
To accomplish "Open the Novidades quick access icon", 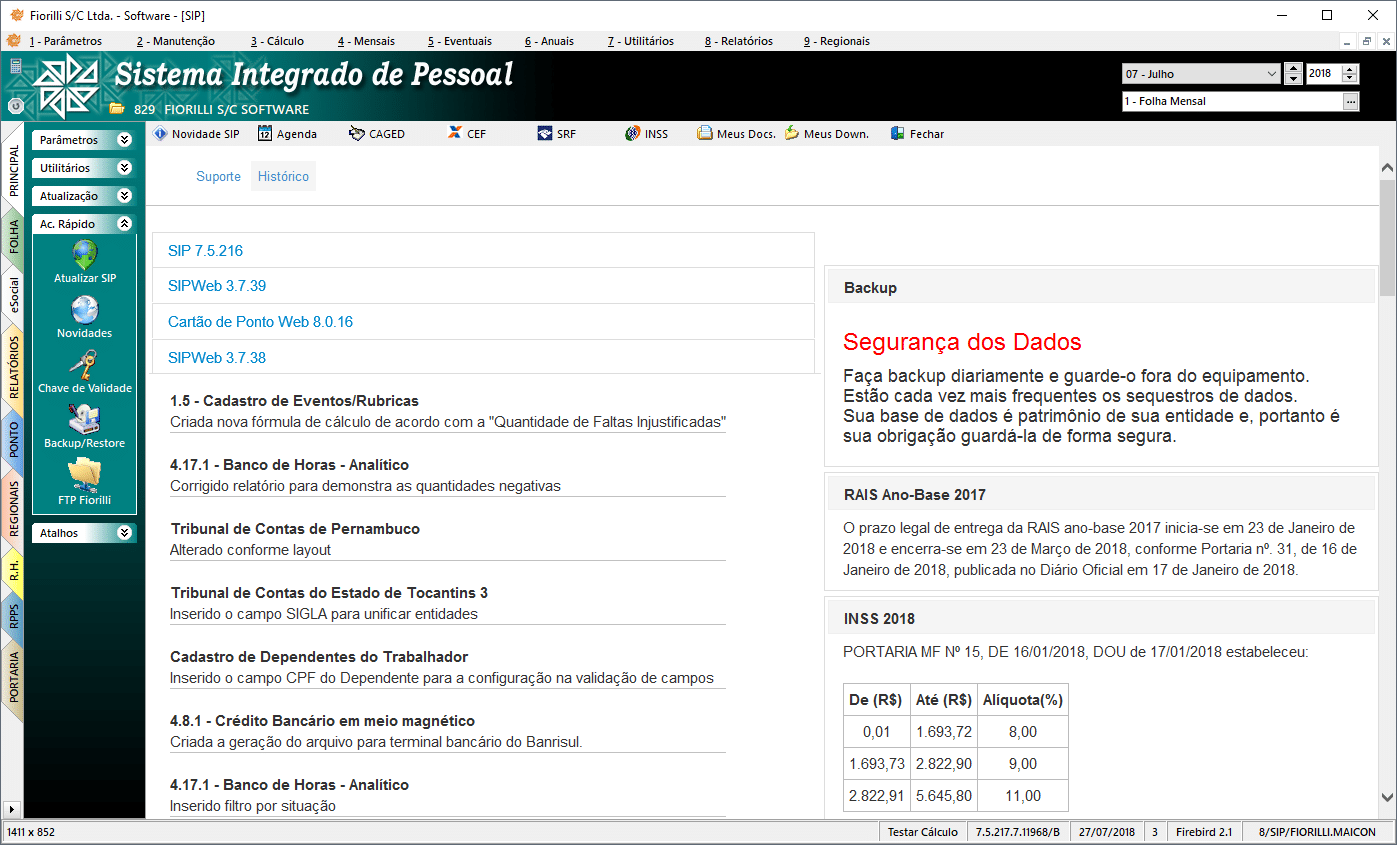I will click(85, 311).
